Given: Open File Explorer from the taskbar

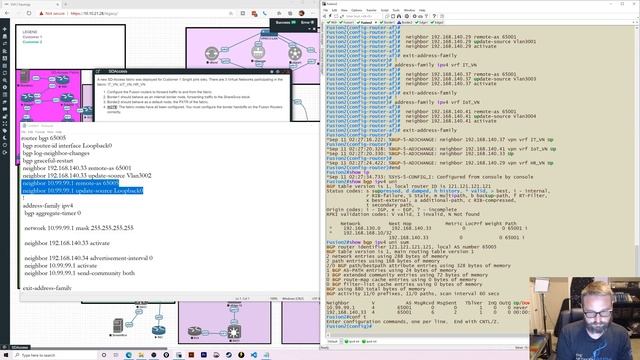Looking at the screenshot, I should pos(141,355).
